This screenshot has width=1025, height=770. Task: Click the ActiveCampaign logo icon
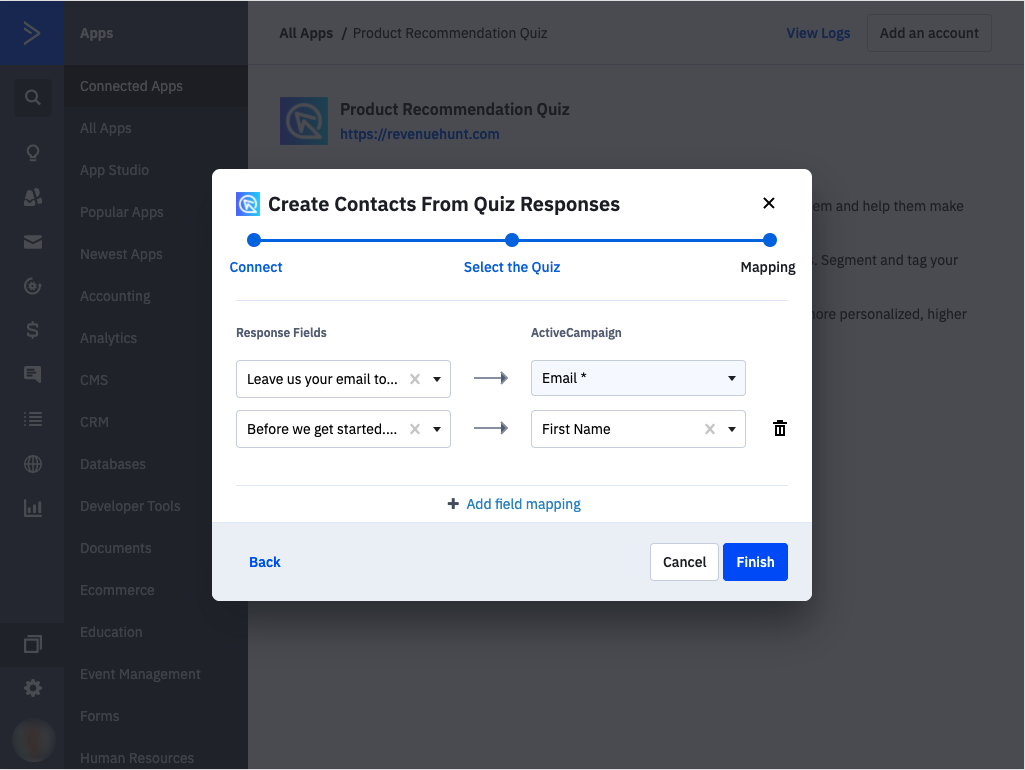tap(31, 33)
